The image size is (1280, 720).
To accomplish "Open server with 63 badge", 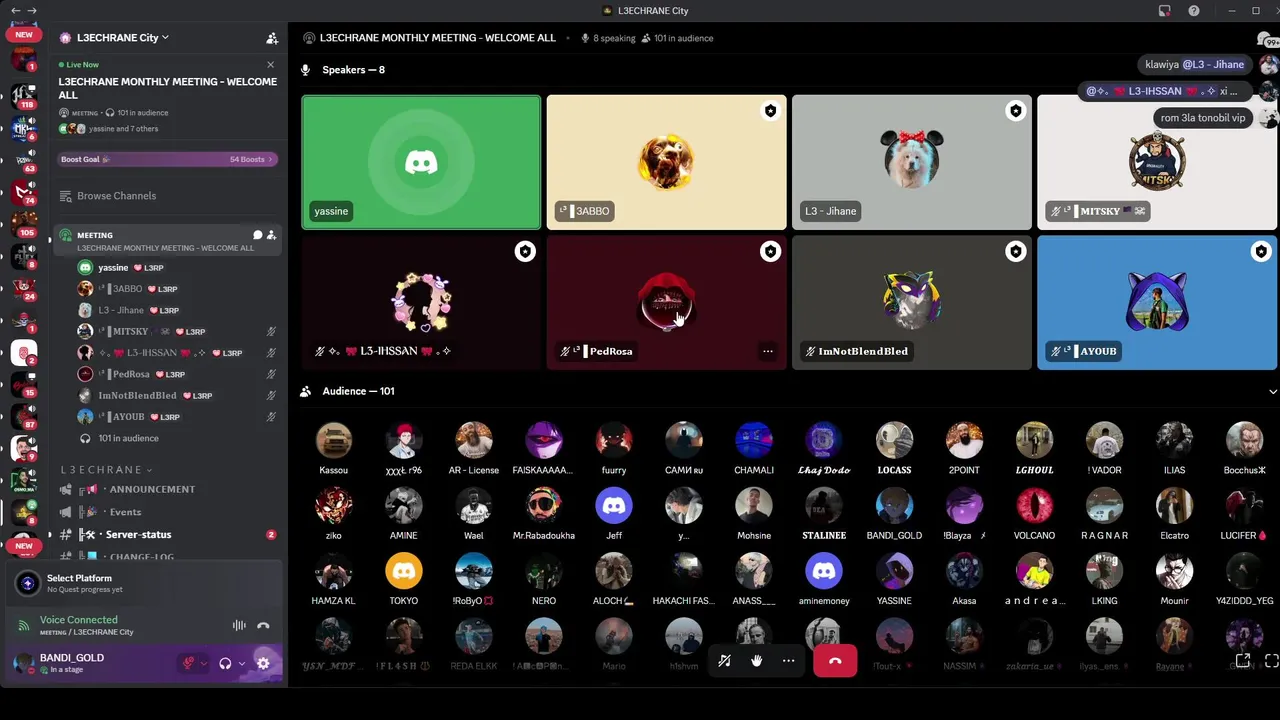I will (23, 159).
